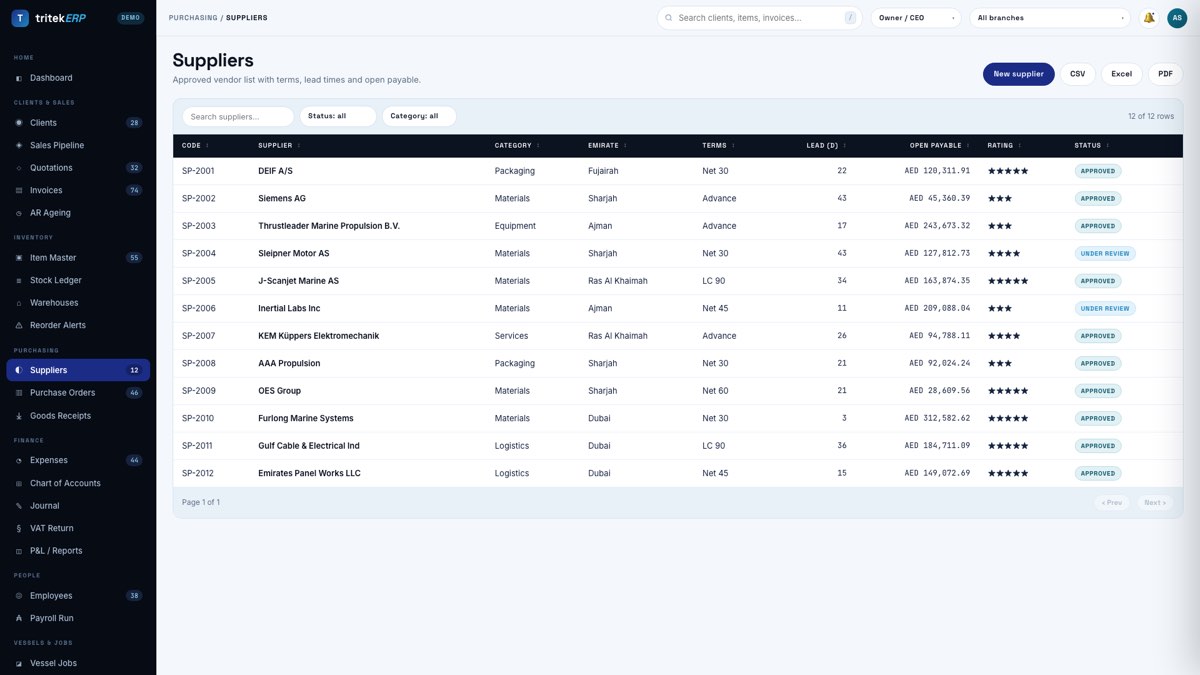This screenshot has height=675, width=1200.
Task: Click the VAT Return sidebar icon
Action: [19, 528]
